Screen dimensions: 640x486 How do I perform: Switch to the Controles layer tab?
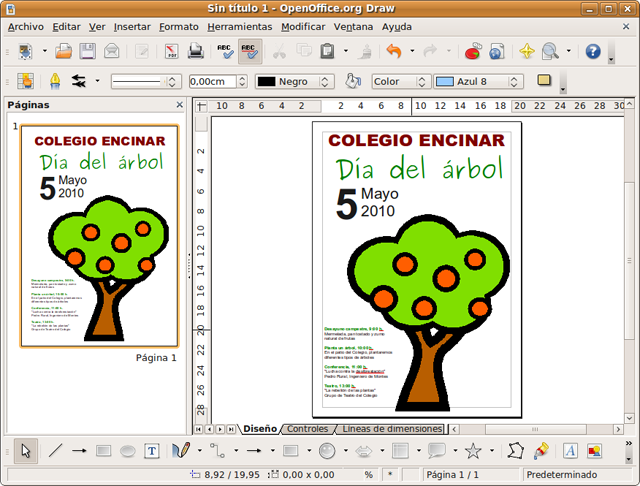click(x=307, y=429)
